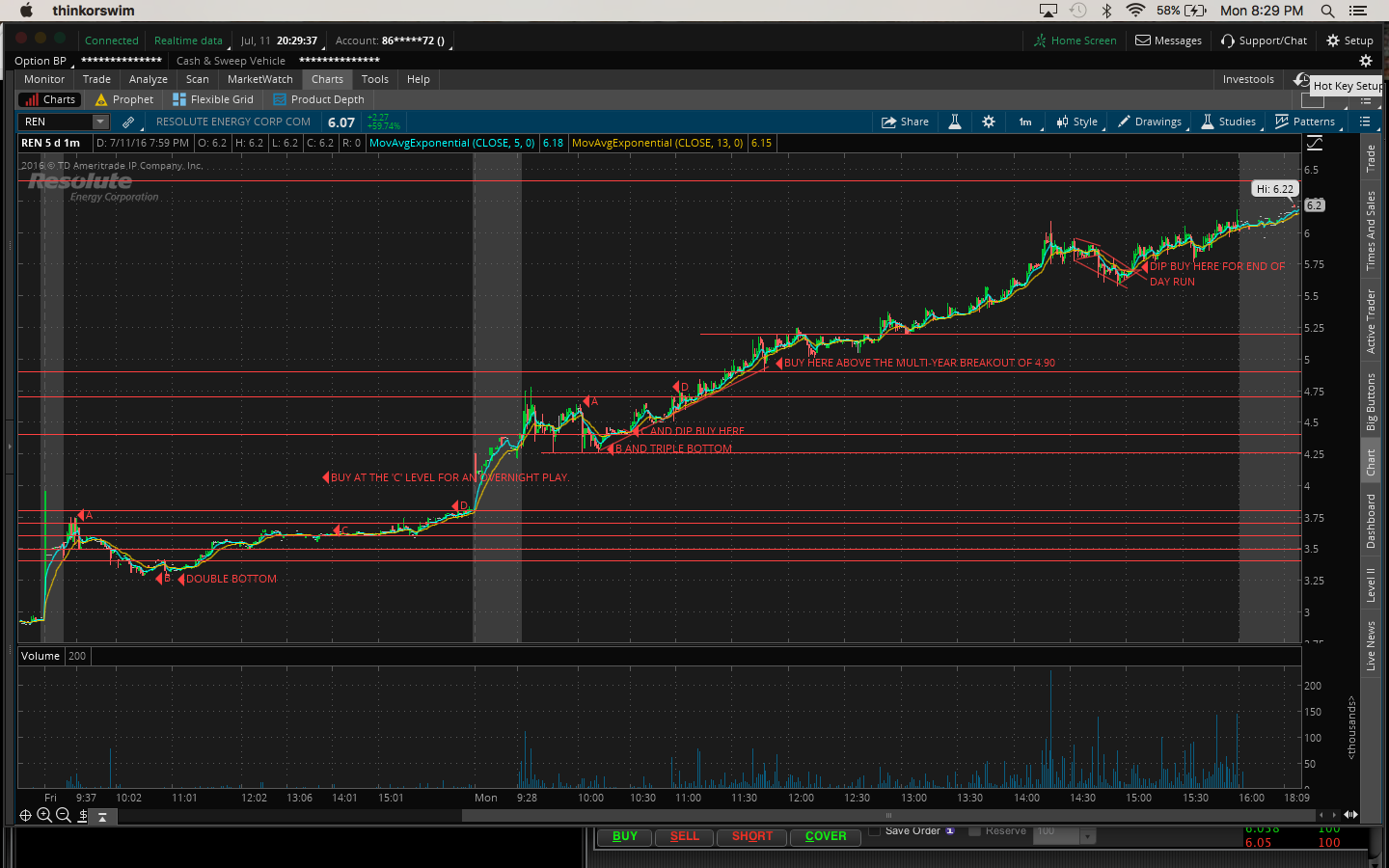Open the Prophet sub-tab
This screenshot has width=1389, height=868.
point(124,99)
